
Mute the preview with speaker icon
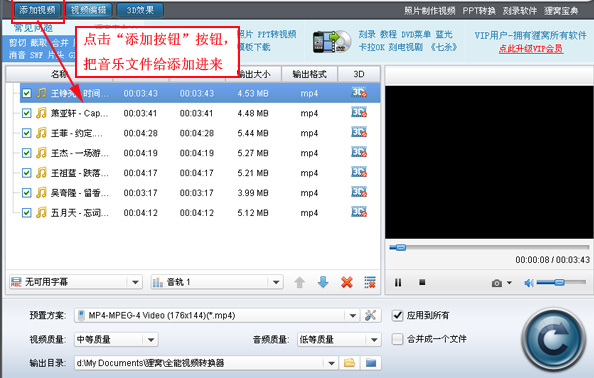(x=529, y=283)
